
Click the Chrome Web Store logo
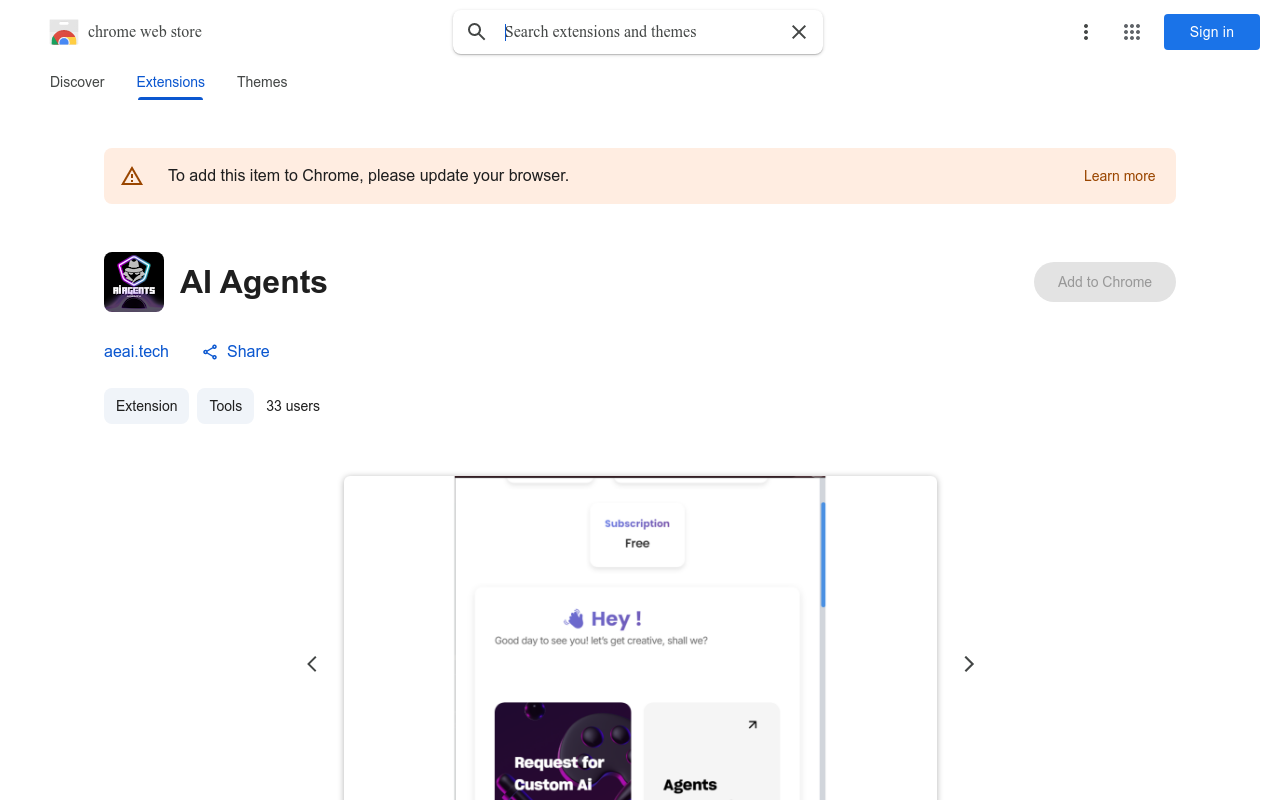[64, 32]
